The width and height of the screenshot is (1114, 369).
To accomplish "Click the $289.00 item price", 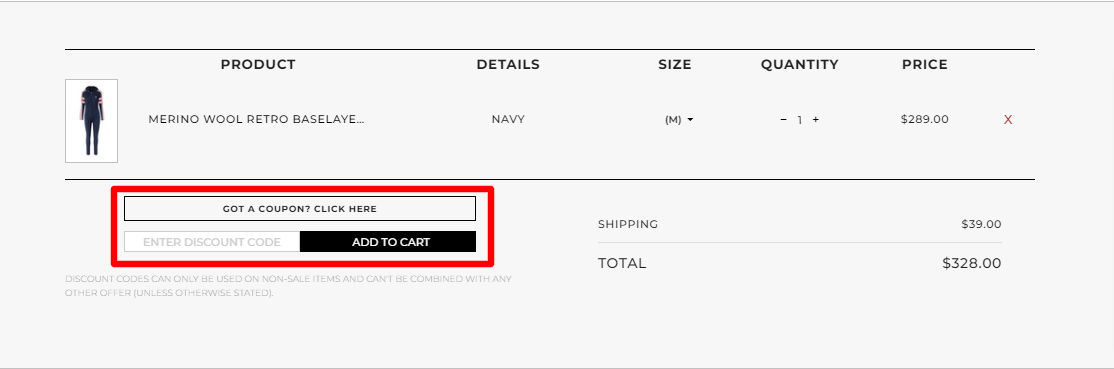I will (x=924, y=119).
